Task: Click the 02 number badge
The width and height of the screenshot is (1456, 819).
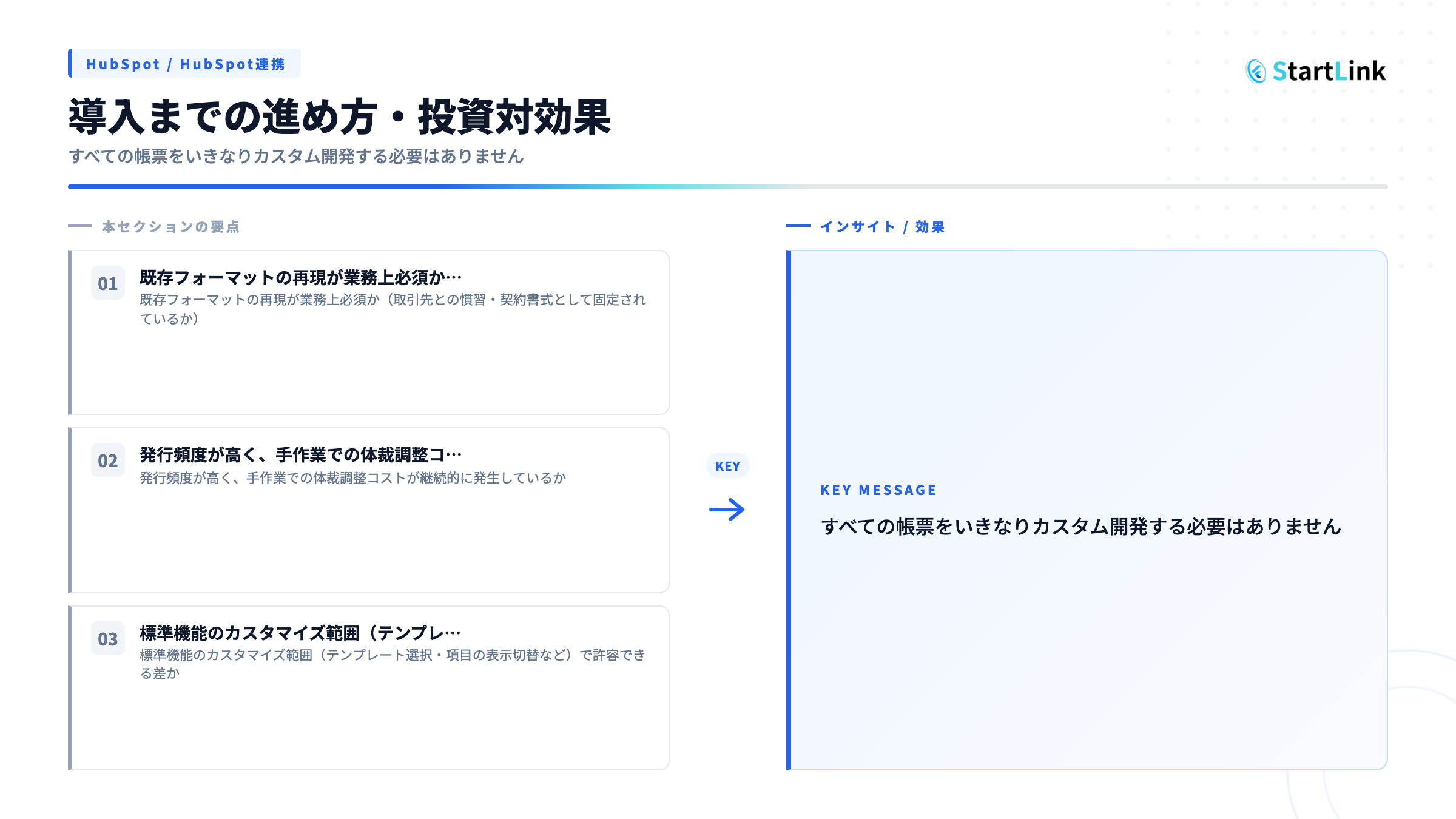Action: click(108, 460)
